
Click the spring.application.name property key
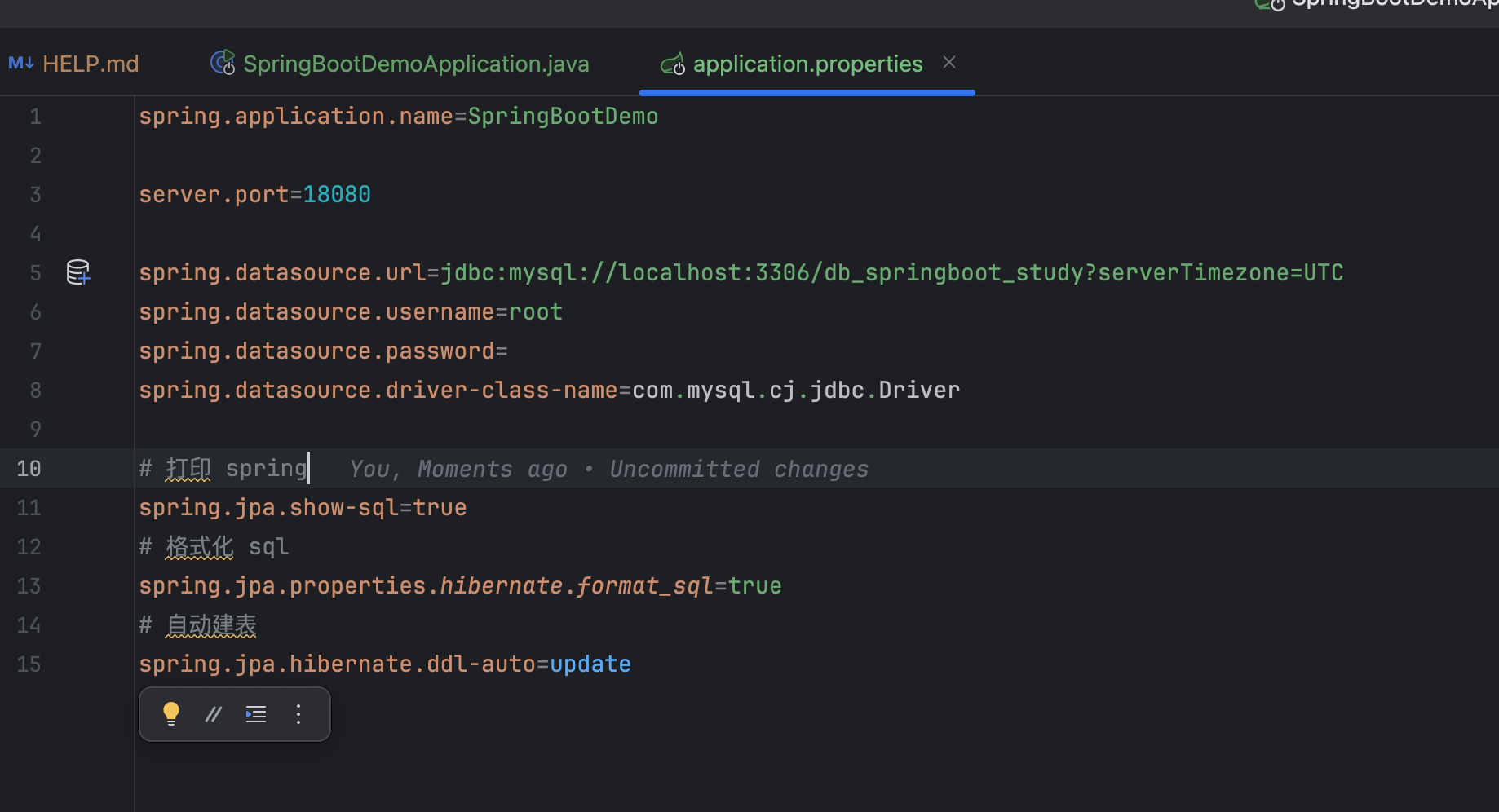296,117
